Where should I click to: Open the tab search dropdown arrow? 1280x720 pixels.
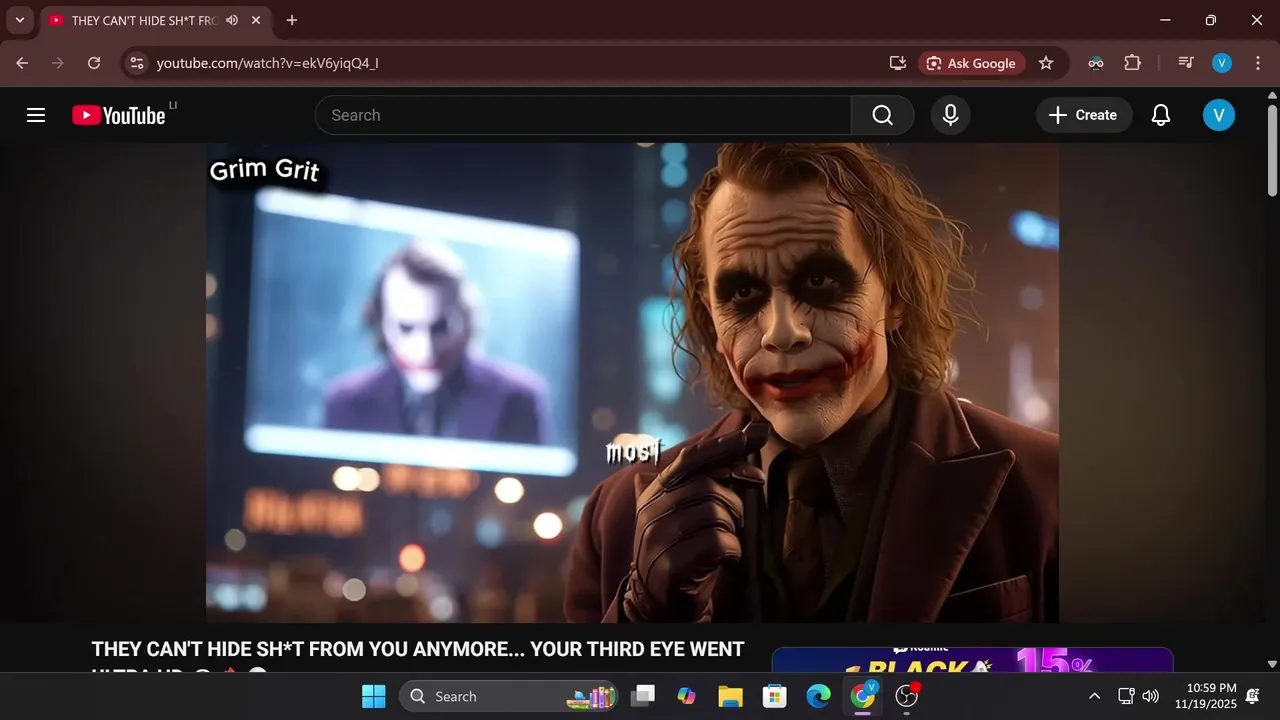click(19, 20)
